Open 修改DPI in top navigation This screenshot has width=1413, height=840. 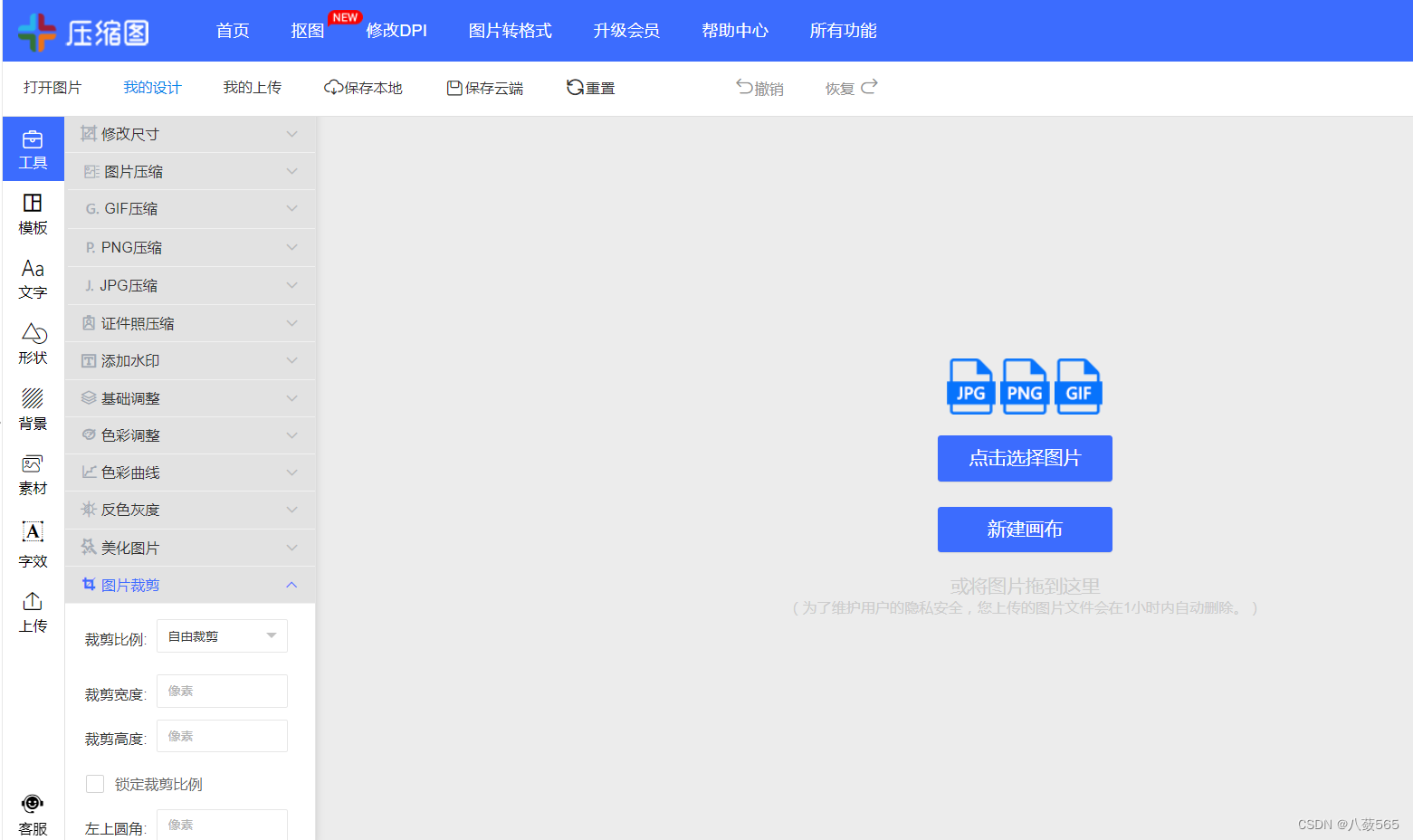point(396,31)
